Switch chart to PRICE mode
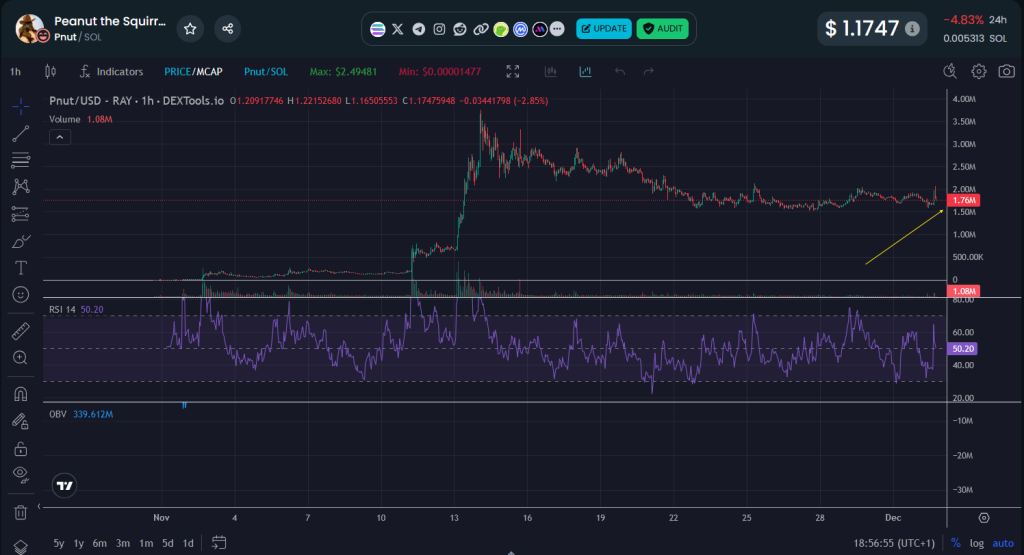1024x555 pixels. click(x=177, y=72)
